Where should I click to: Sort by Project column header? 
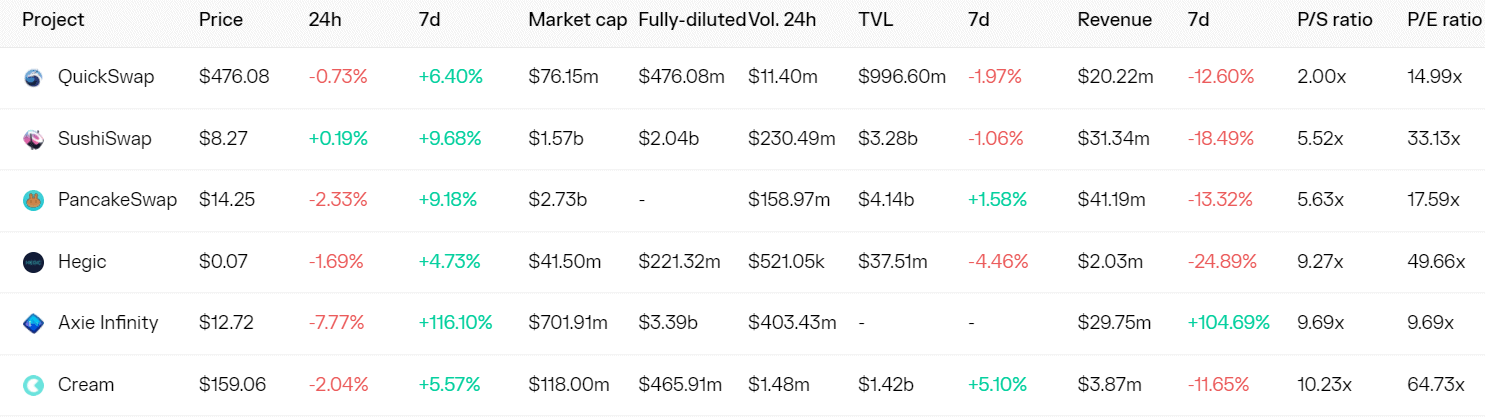tap(53, 20)
